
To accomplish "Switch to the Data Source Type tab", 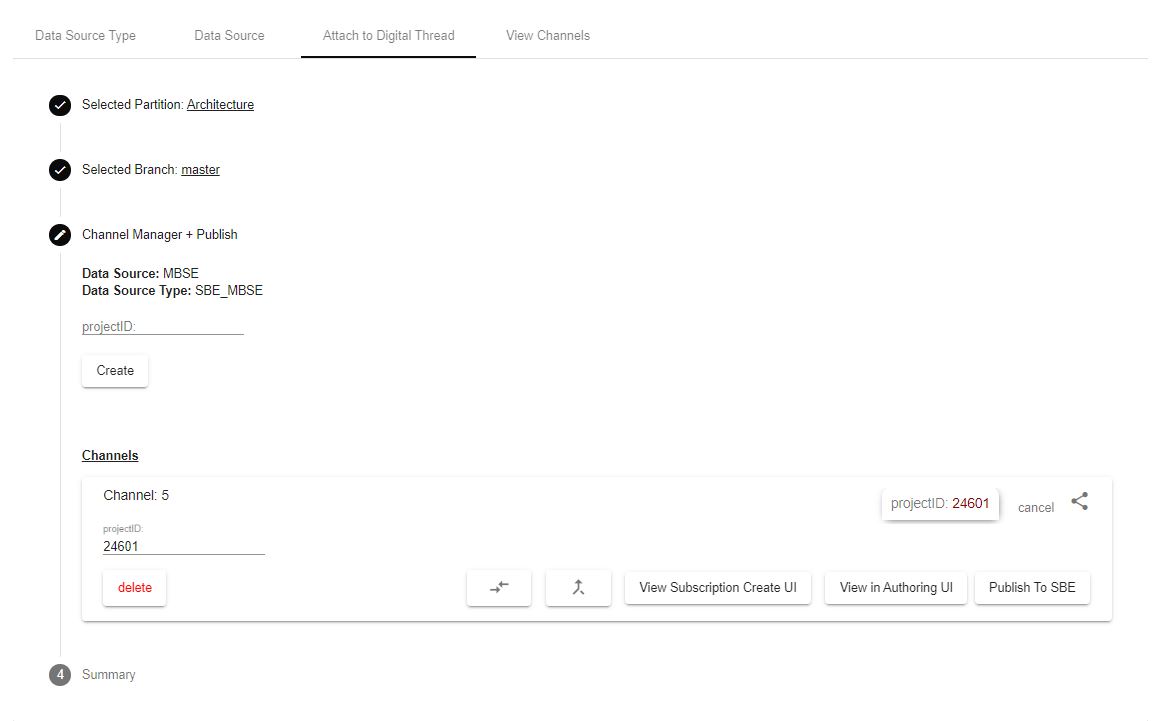I will pos(85,35).
